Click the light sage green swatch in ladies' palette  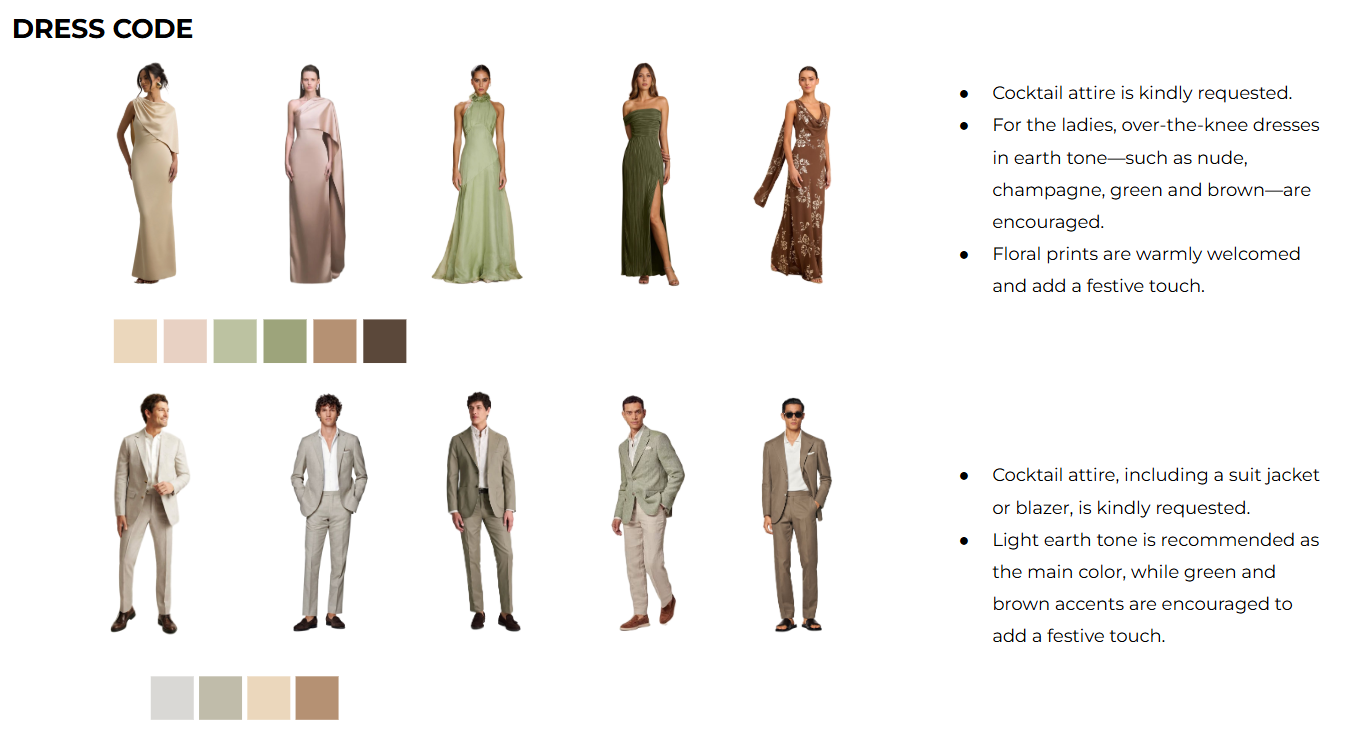tap(235, 341)
